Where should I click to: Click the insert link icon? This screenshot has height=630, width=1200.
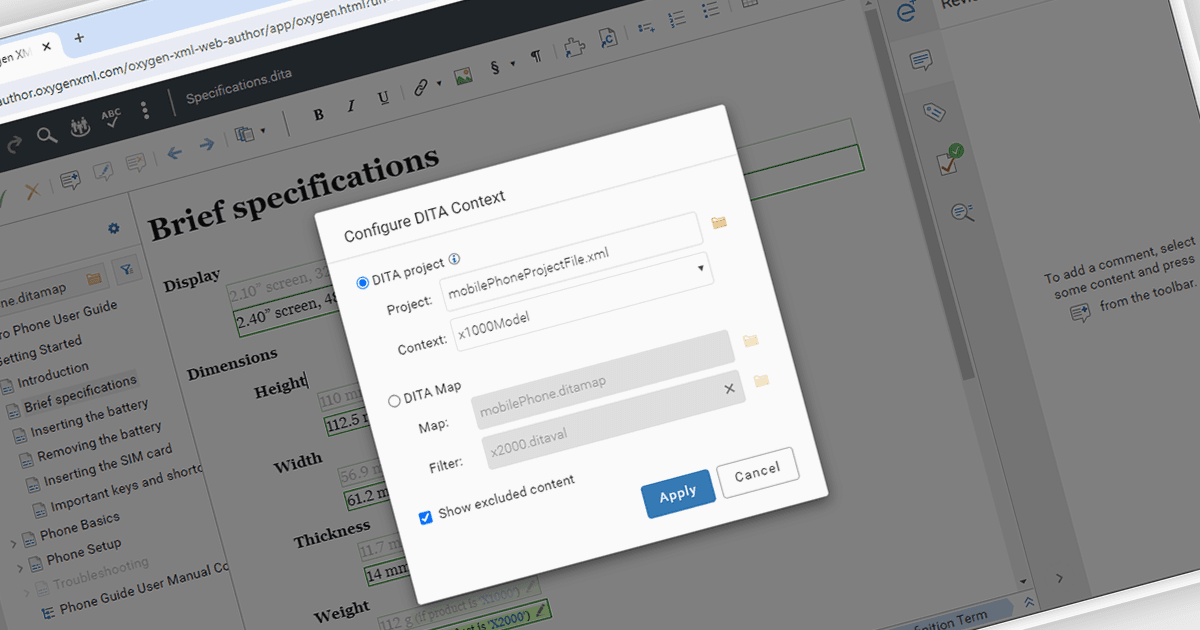click(421, 87)
